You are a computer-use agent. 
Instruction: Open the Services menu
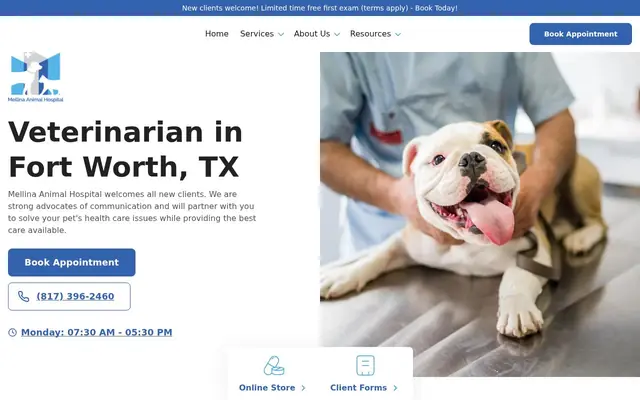point(257,34)
